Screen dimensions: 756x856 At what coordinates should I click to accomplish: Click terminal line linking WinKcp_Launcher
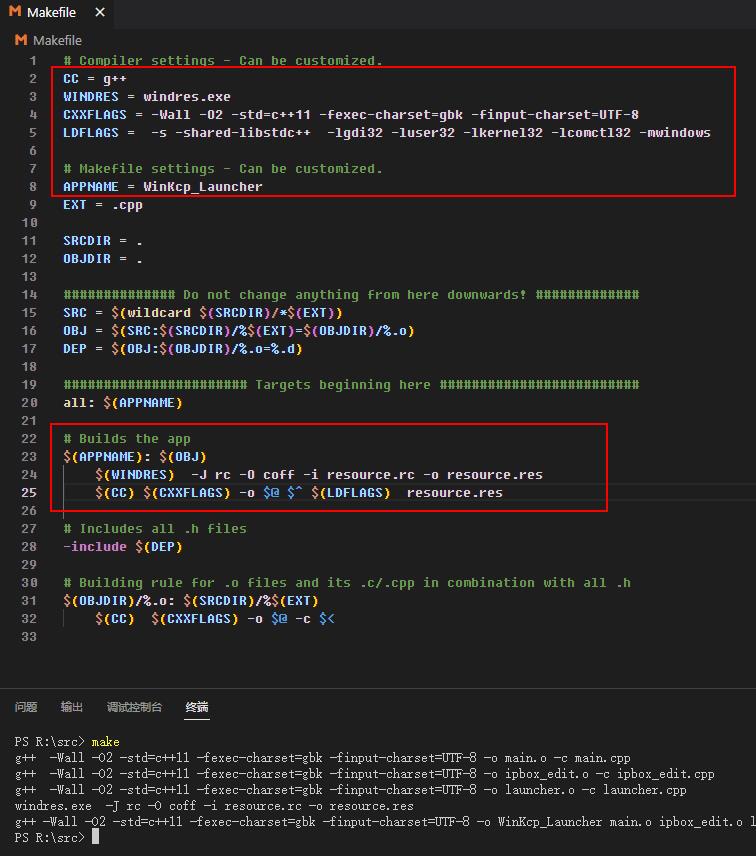click(x=385, y=822)
